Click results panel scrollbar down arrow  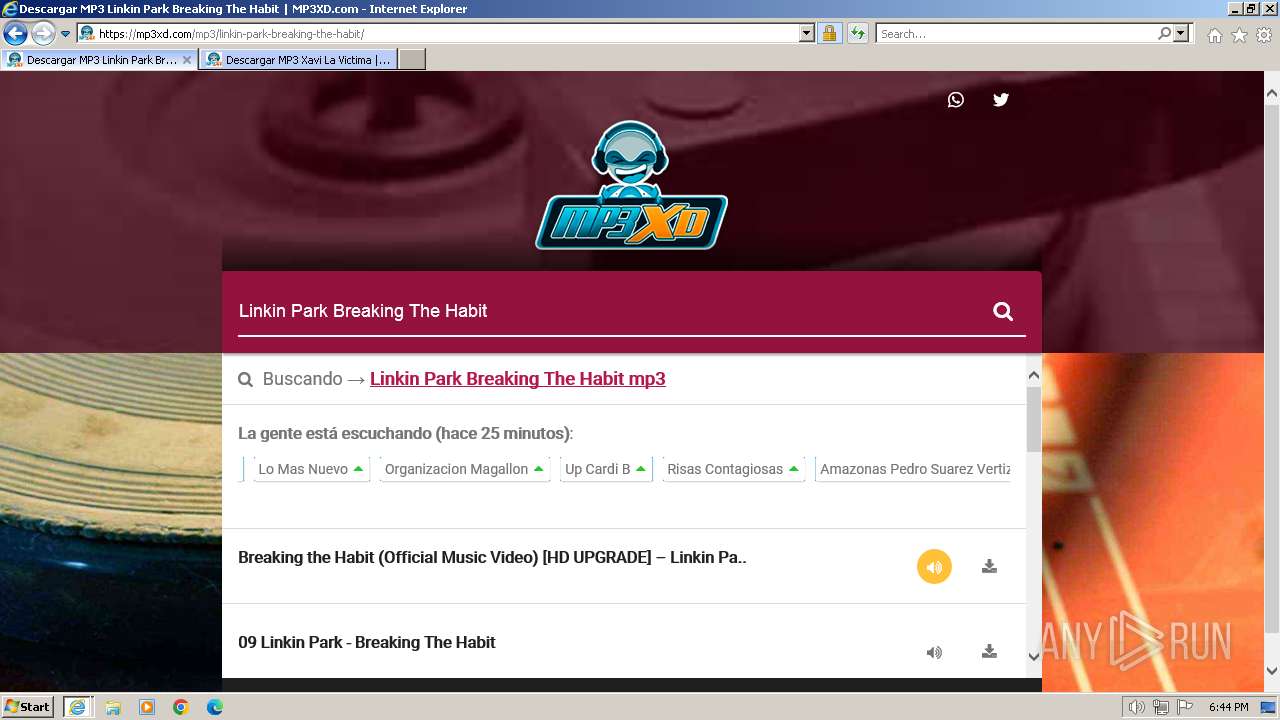point(1034,657)
